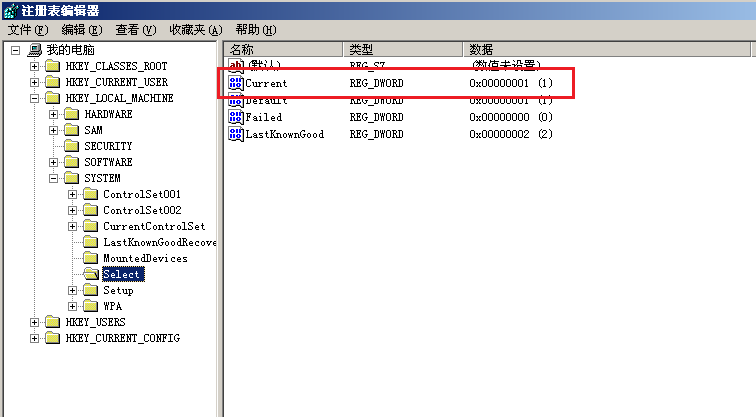Open the 编辑(E) menu

pos(82,30)
